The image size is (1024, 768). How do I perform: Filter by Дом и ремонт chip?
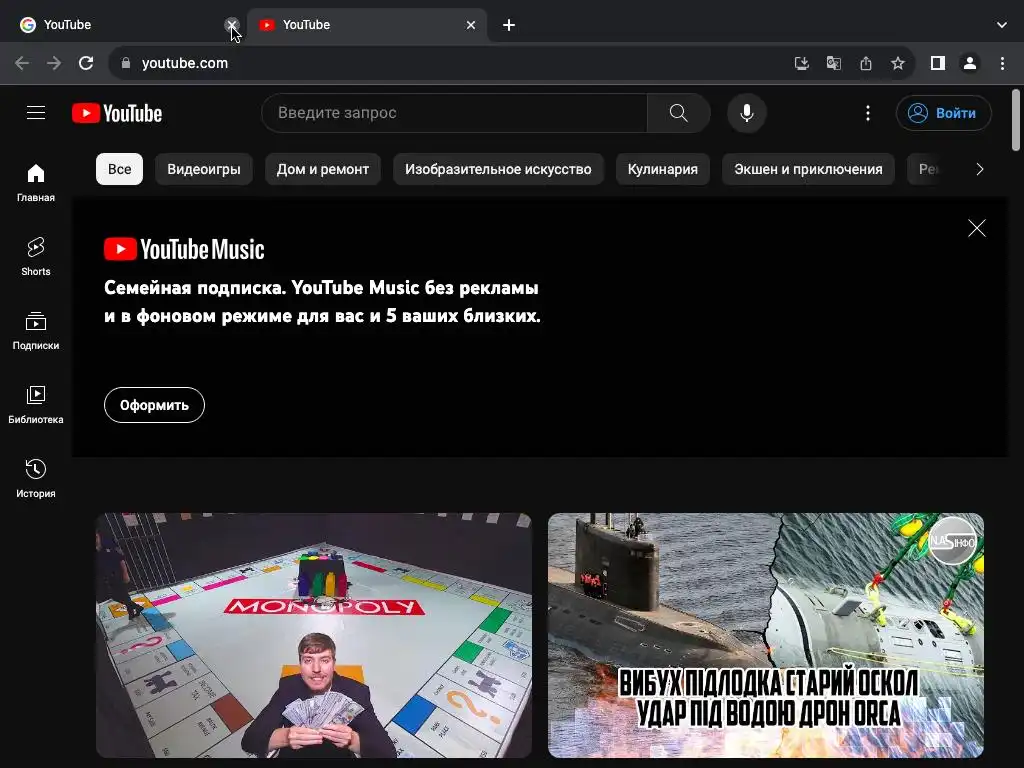[323, 169]
